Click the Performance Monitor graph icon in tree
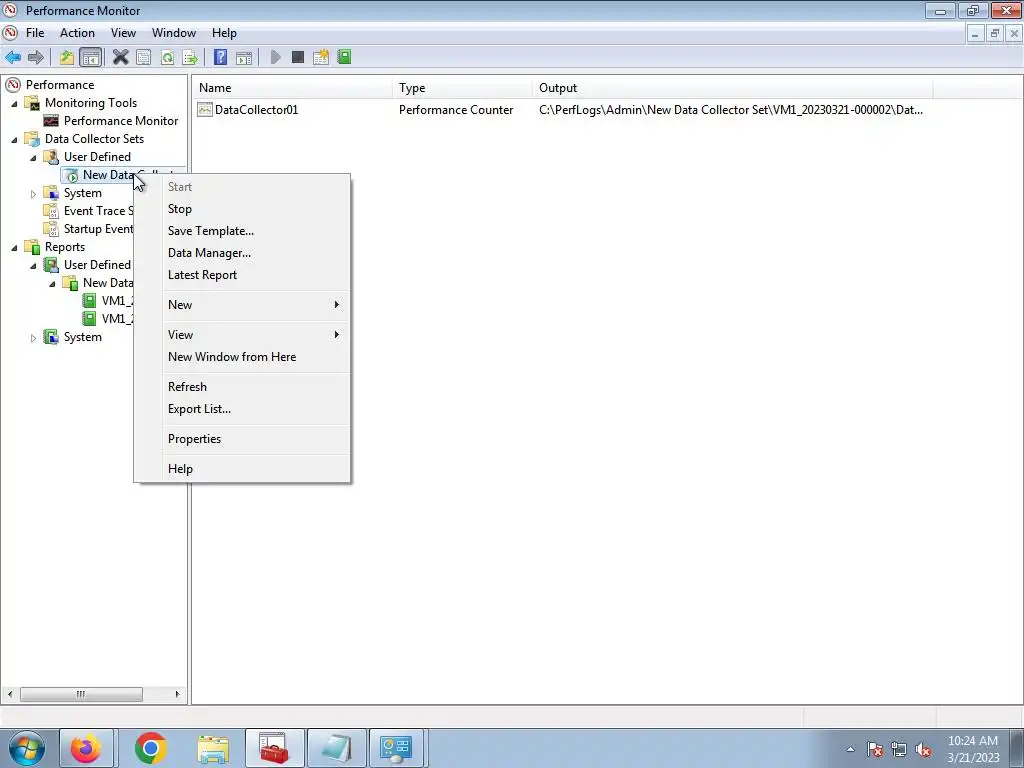1024x768 pixels. pyautogui.click(x=51, y=121)
